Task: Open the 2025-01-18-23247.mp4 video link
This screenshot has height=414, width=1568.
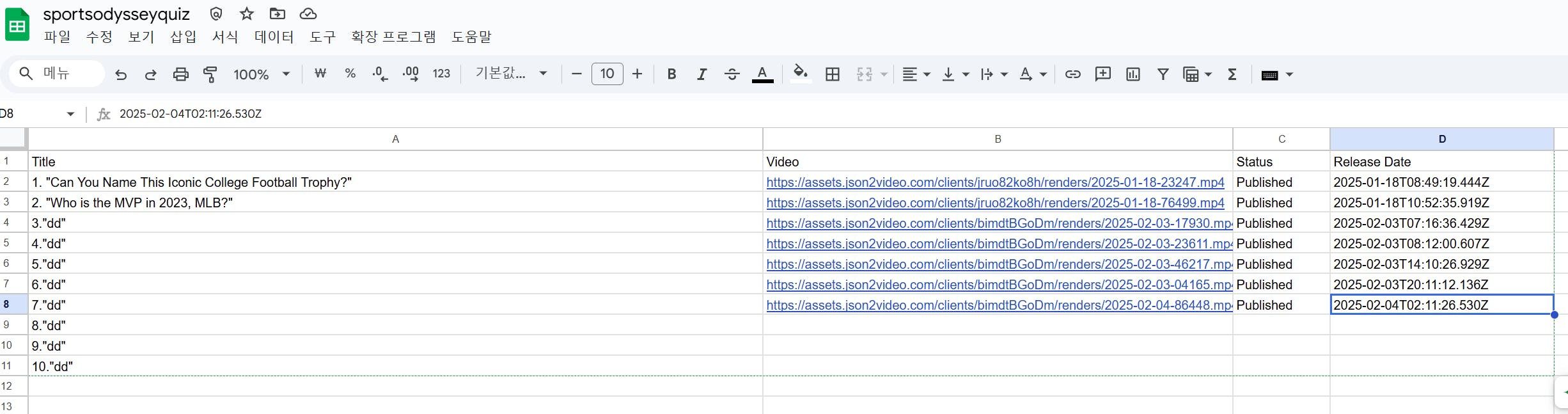Action: click(x=994, y=182)
